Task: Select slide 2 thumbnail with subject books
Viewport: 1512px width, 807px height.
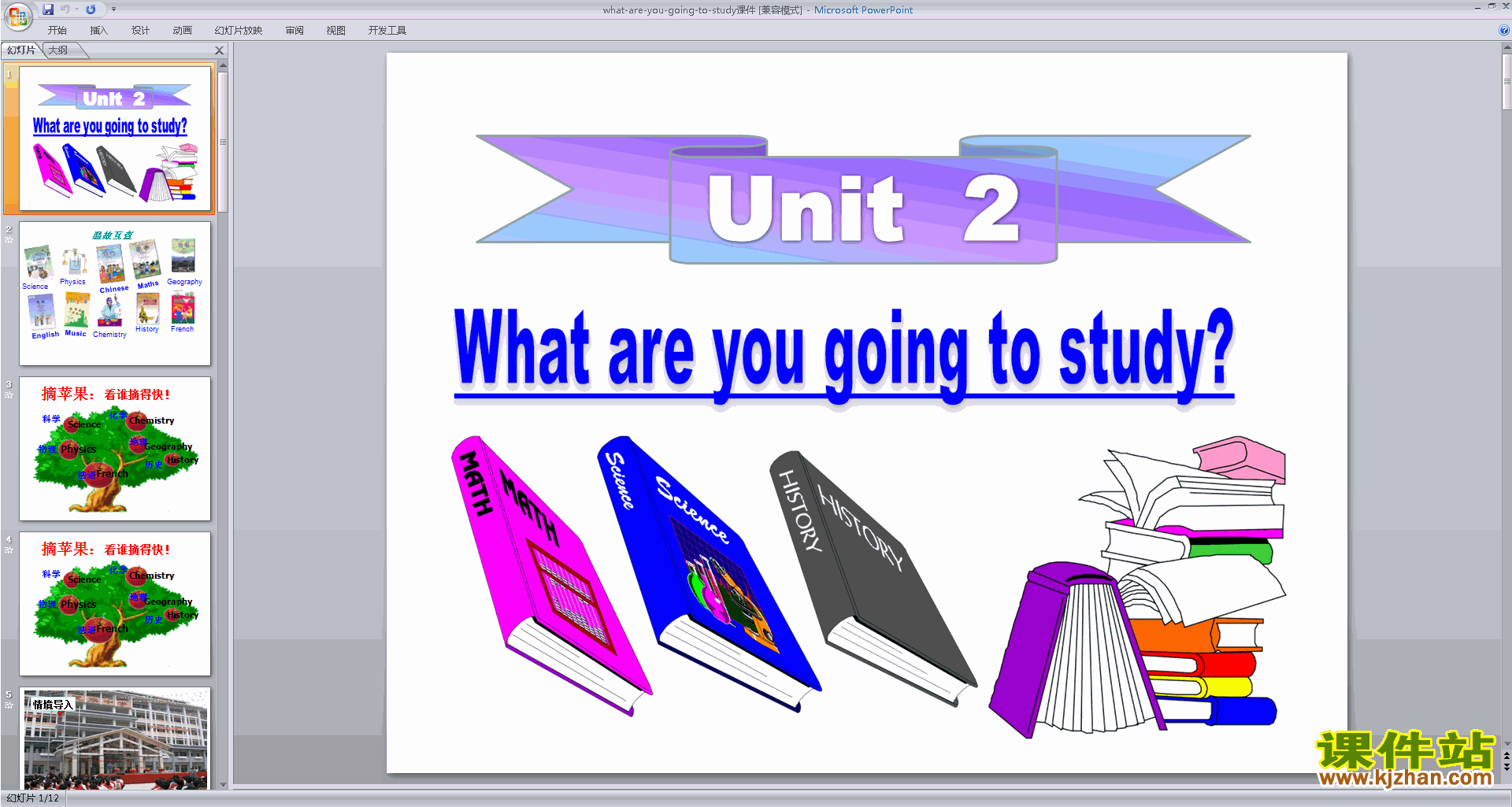Action: click(115, 294)
